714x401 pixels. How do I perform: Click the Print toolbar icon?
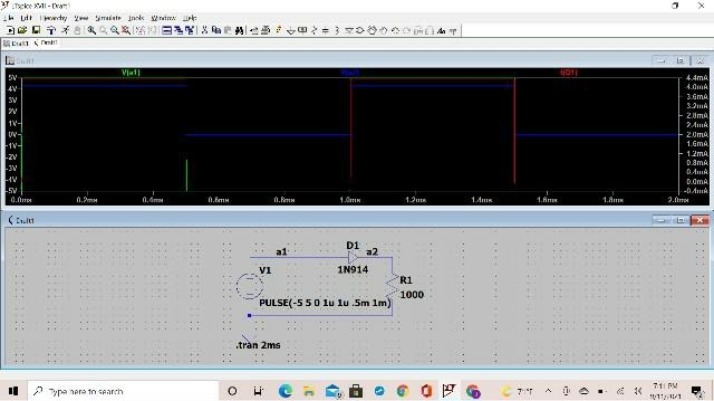point(265,30)
